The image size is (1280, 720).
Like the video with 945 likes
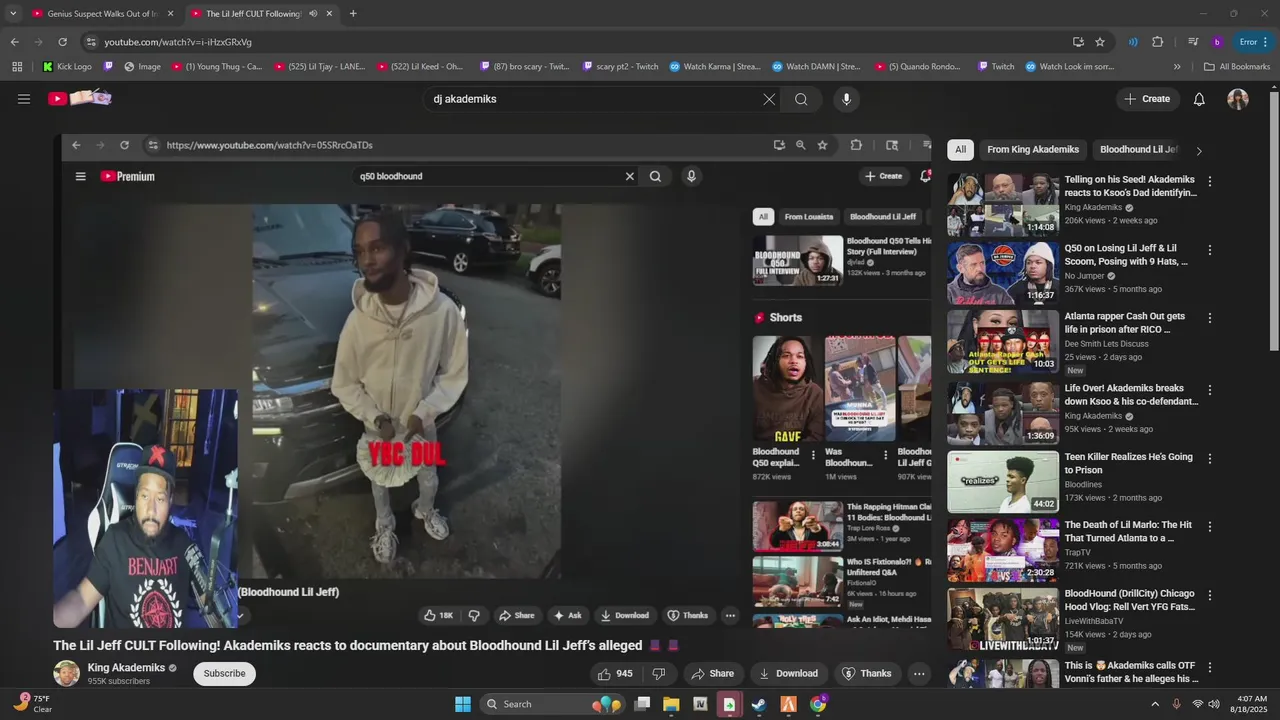pos(615,674)
